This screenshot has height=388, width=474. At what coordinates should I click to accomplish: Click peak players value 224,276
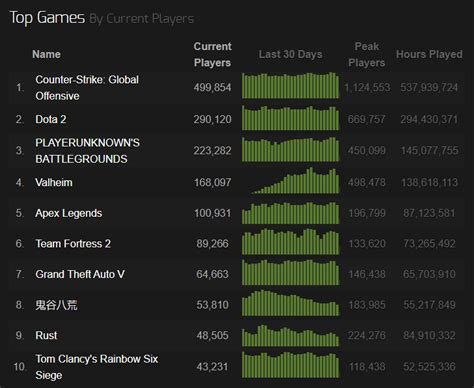tap(367, 335)
